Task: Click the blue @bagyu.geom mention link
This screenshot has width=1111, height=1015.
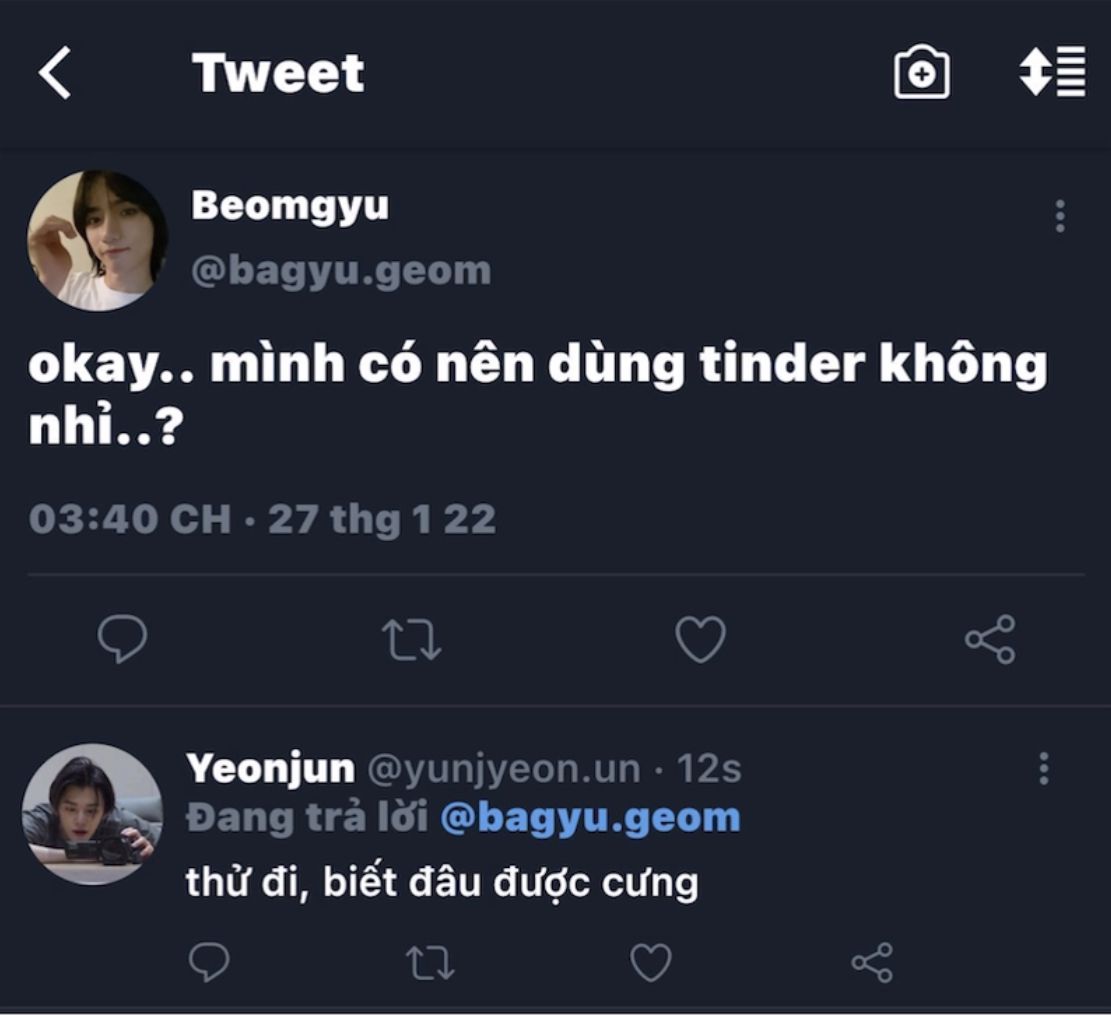Action: 590,818
